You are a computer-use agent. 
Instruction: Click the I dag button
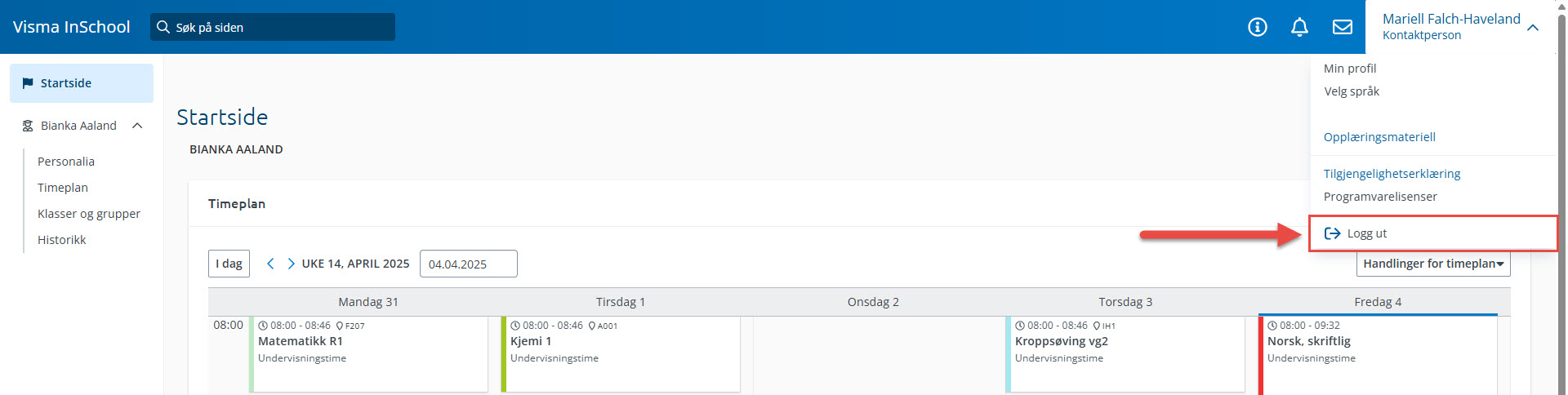coord(229,264)
